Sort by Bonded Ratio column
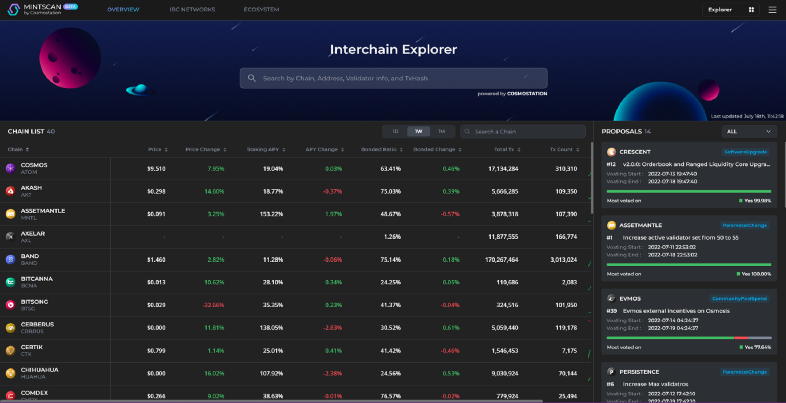The width and height of the screenshot is (786, 403). [x=382, y=149]
